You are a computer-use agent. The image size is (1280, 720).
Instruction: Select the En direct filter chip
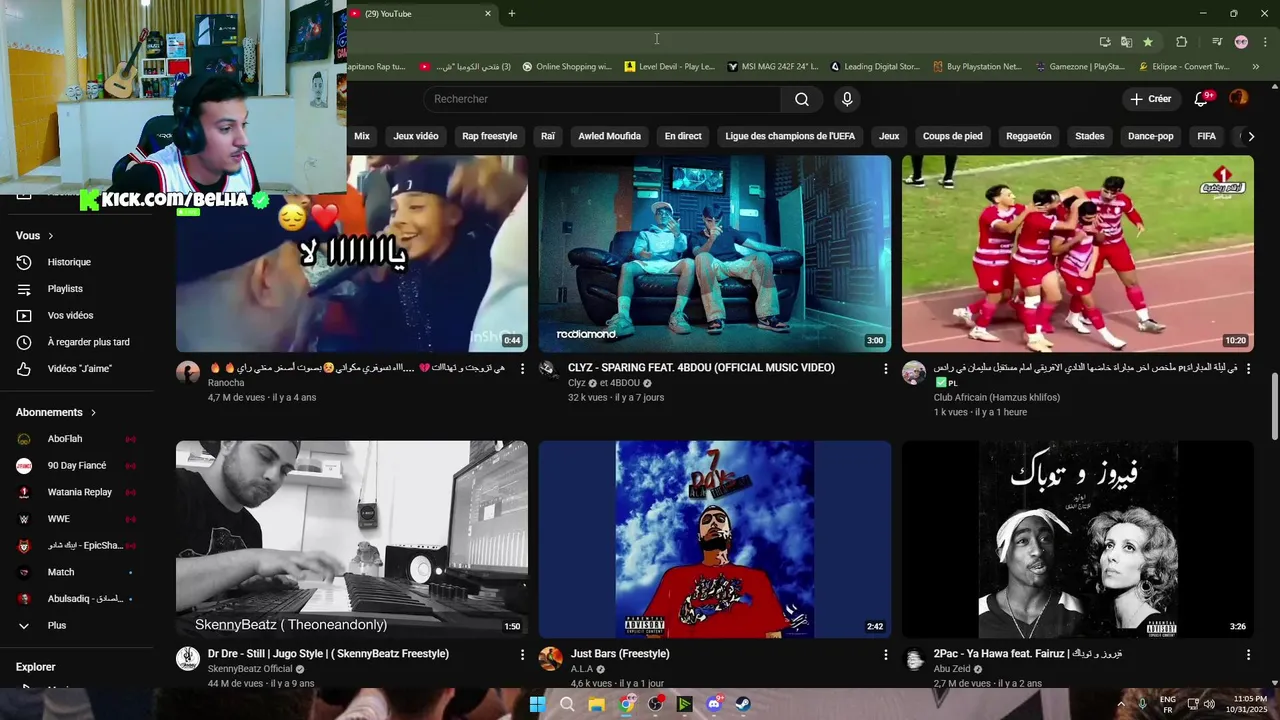(683, 136)
